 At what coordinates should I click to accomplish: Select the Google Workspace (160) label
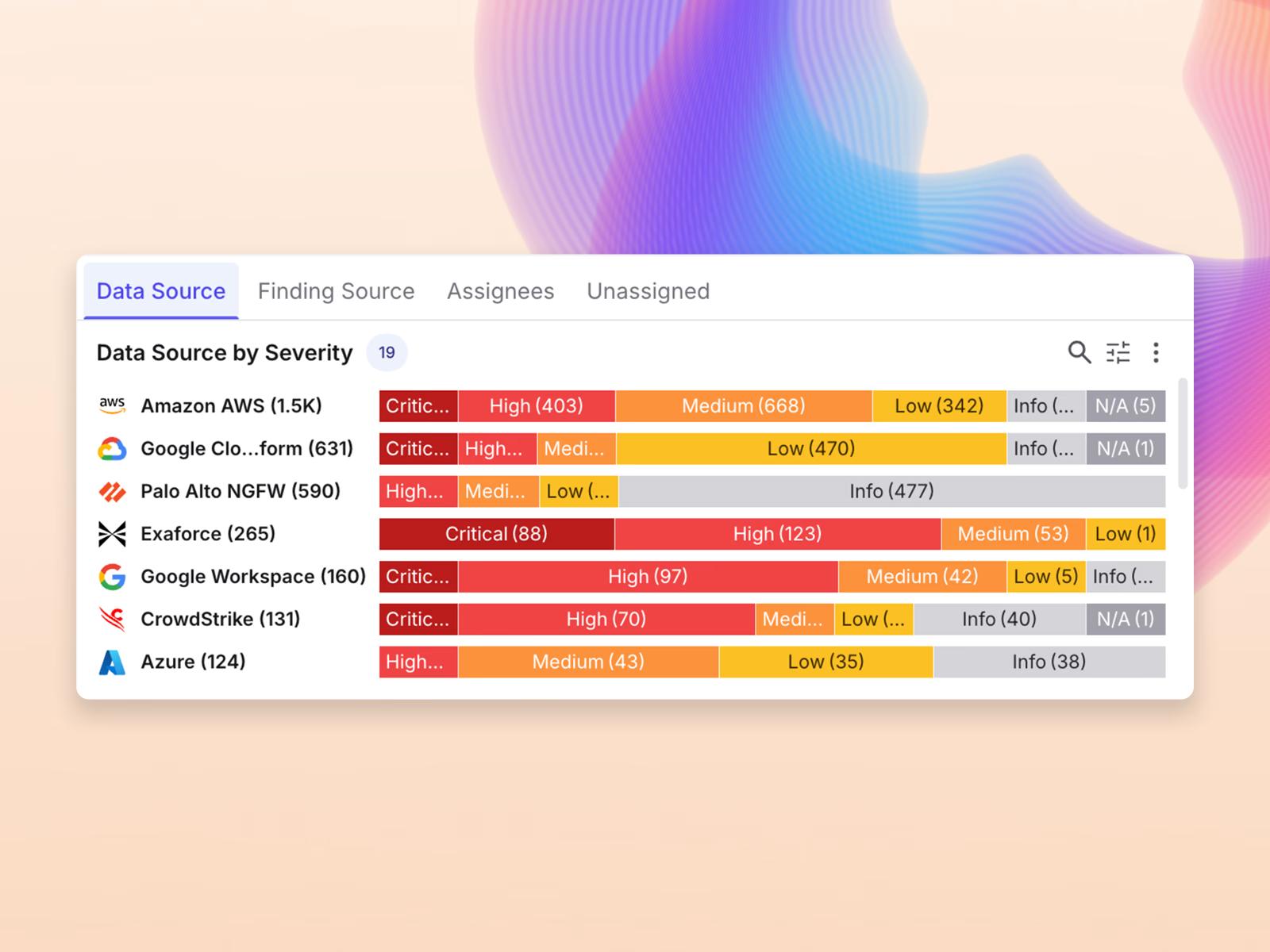pyautogui.click(x=253, y=577)
